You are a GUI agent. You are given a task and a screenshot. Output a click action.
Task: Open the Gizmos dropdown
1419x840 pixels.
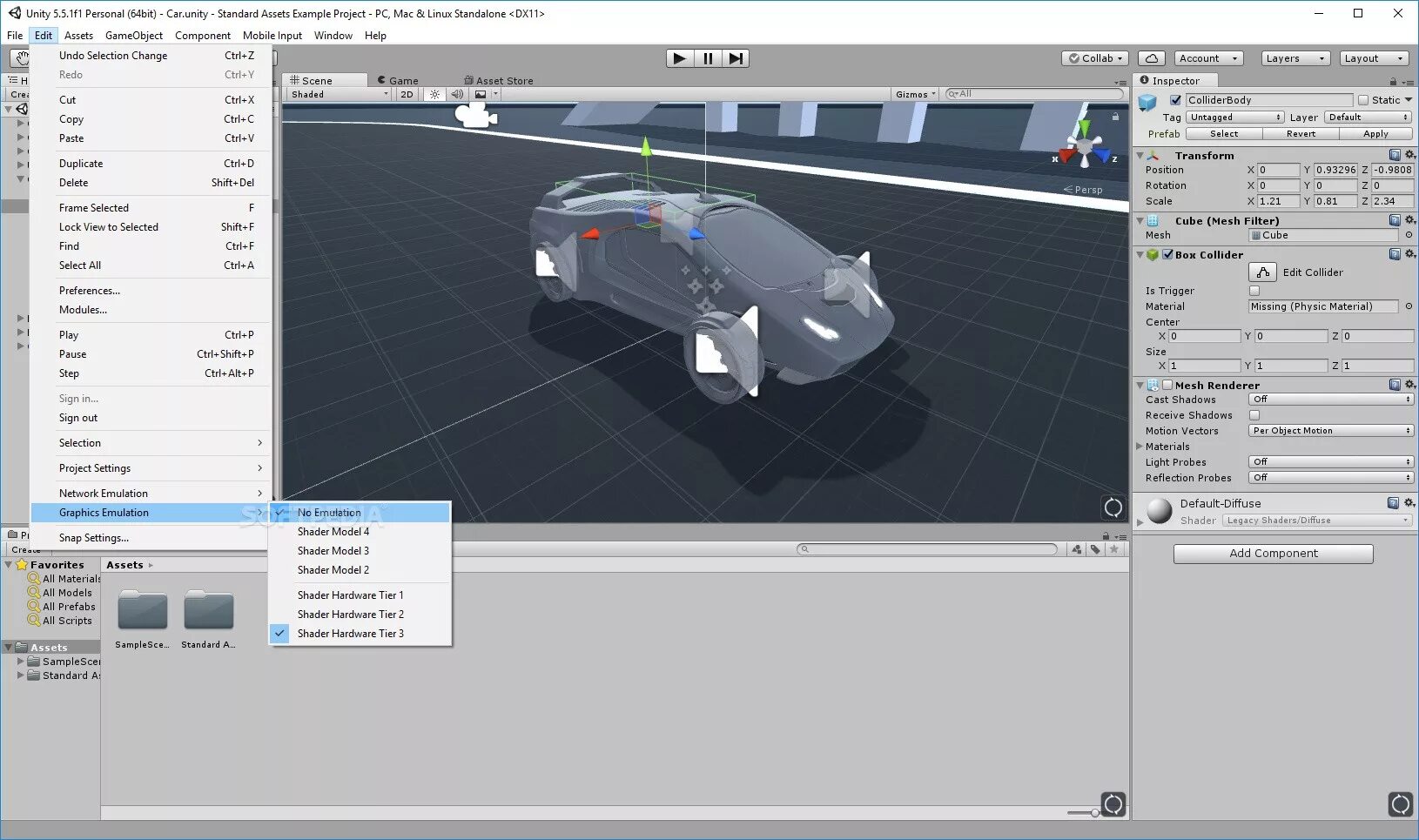tap(916, 94)
